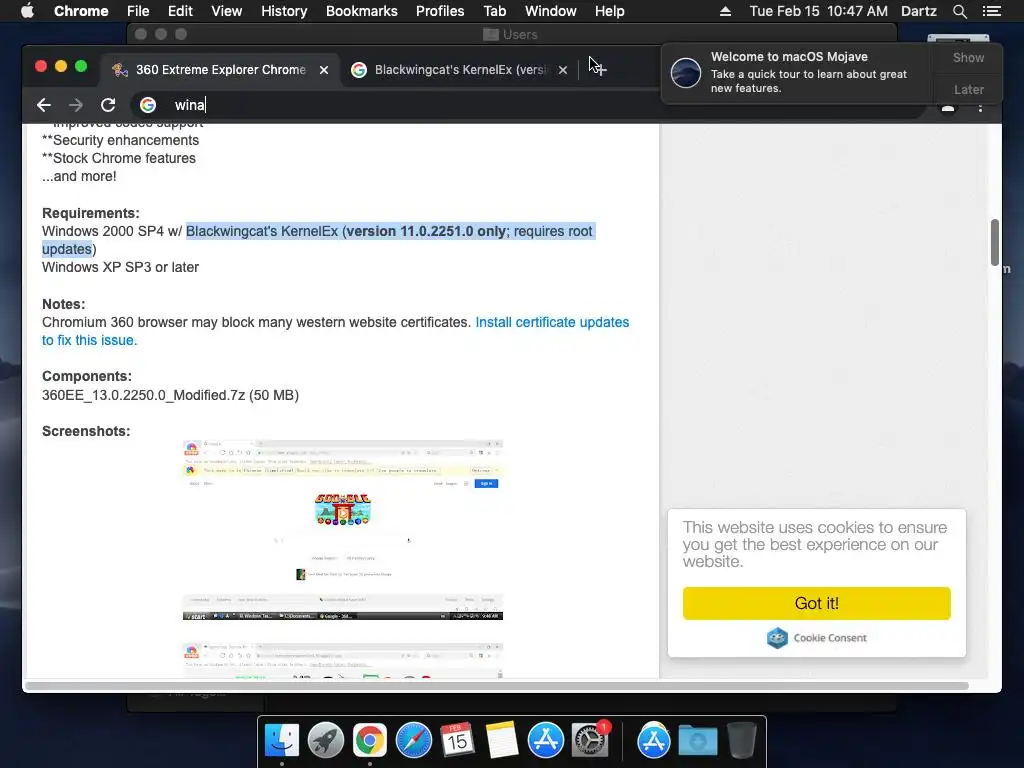Open the File menu
Screen dimensions: 1024x768
click(138, 11)
